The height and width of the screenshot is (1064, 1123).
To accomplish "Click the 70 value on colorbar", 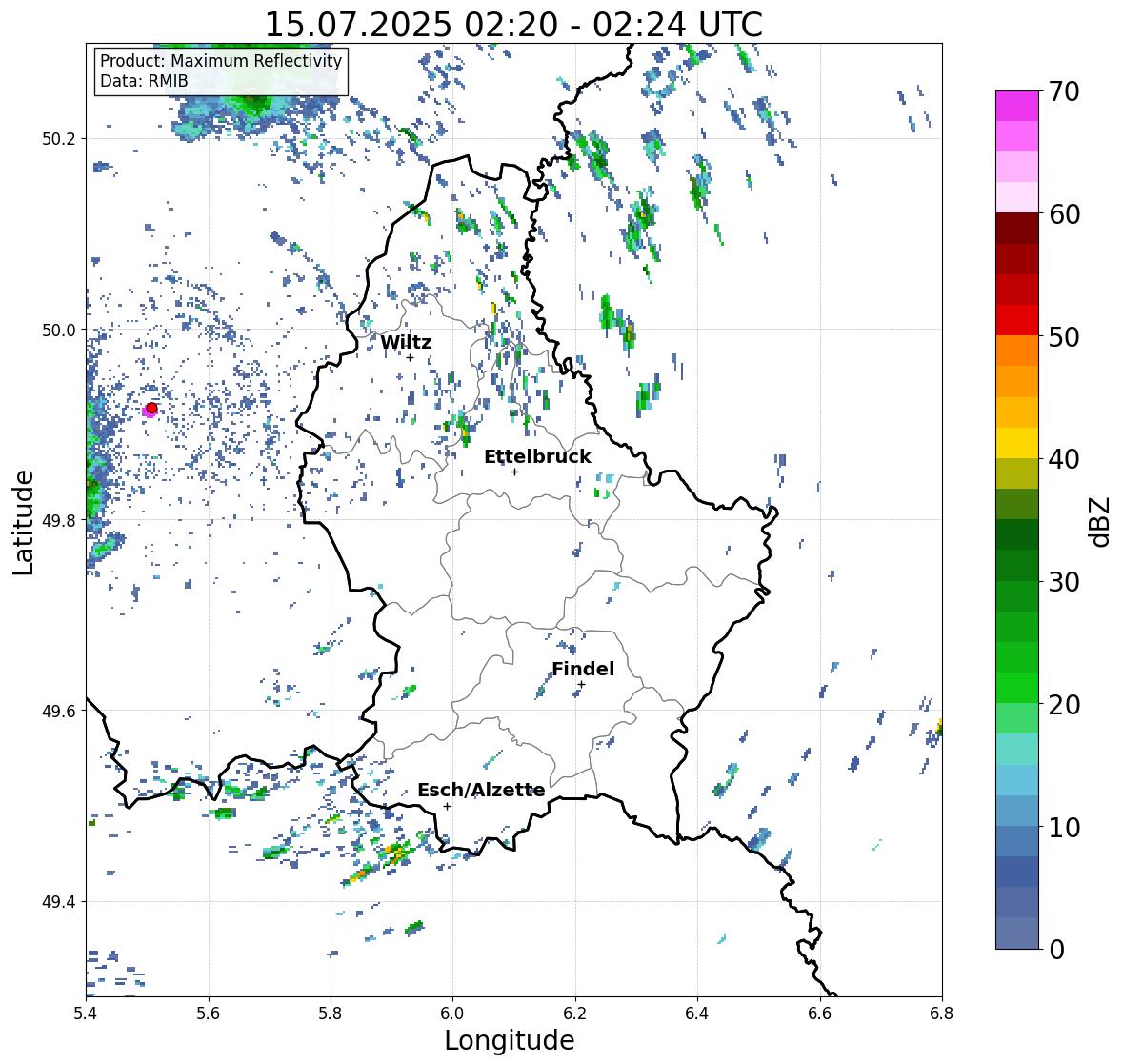I will (1063, 91).
